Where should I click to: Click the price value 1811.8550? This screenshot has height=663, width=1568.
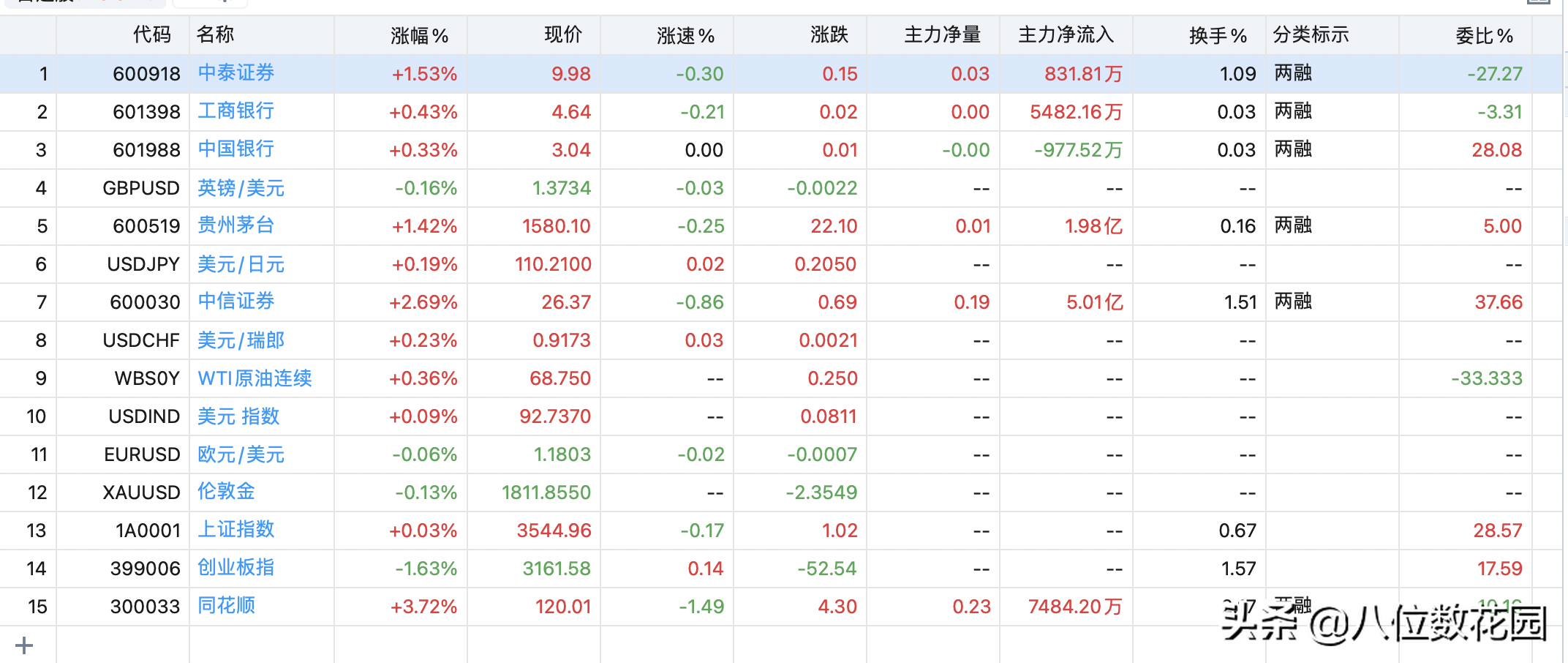546,492
